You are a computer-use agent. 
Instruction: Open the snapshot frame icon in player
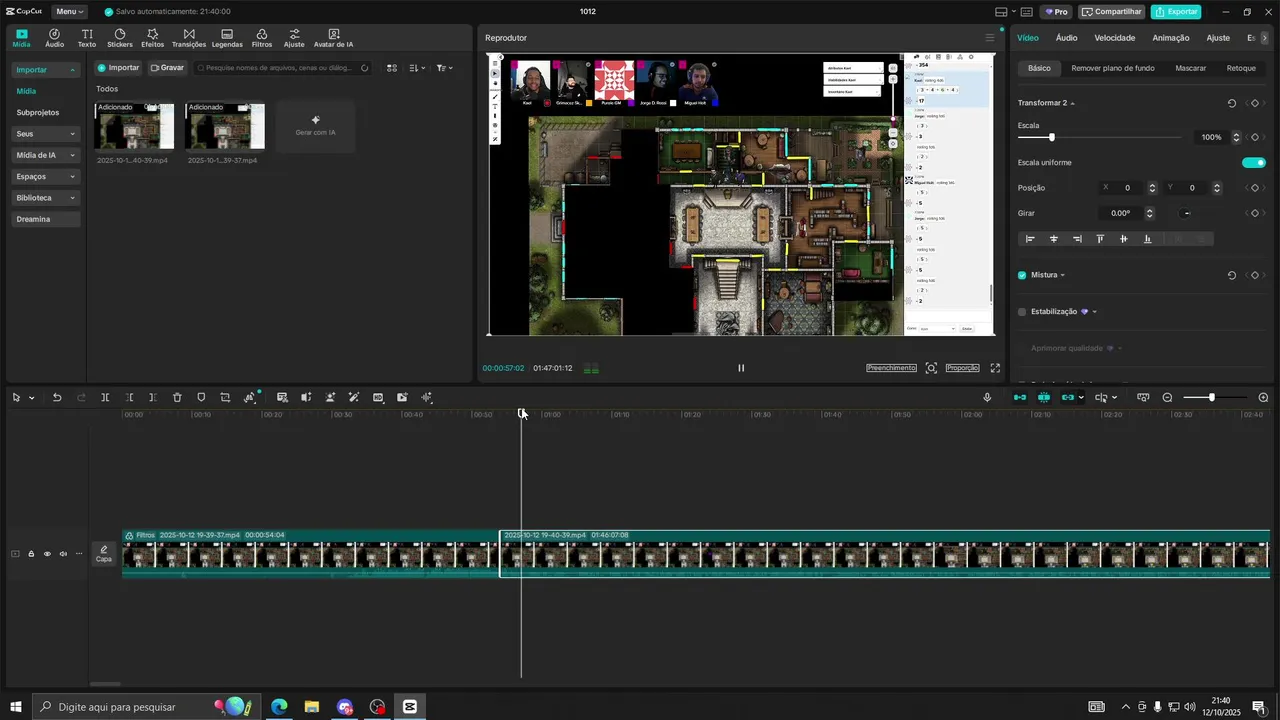[931, 368]
